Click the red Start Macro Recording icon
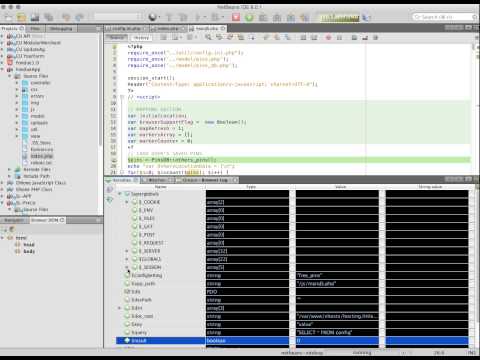Screen dimensions: 480x360 coord(328,37)
